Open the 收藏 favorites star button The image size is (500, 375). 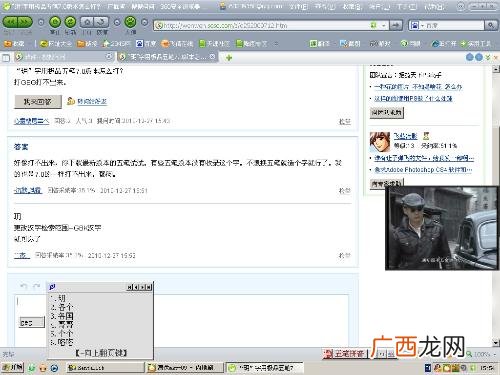14,43
